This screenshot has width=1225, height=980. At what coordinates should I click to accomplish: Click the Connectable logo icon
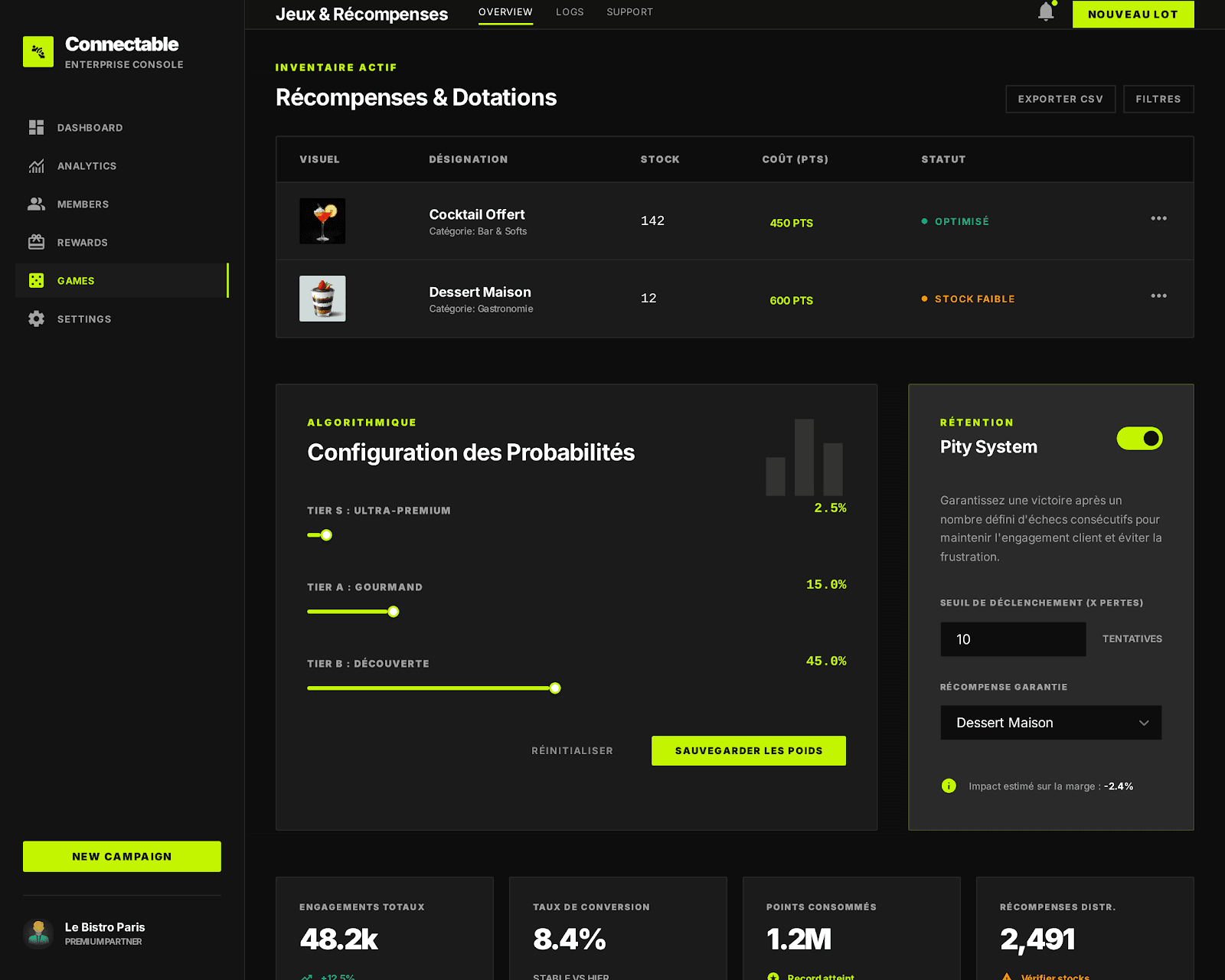pos(38,51)
